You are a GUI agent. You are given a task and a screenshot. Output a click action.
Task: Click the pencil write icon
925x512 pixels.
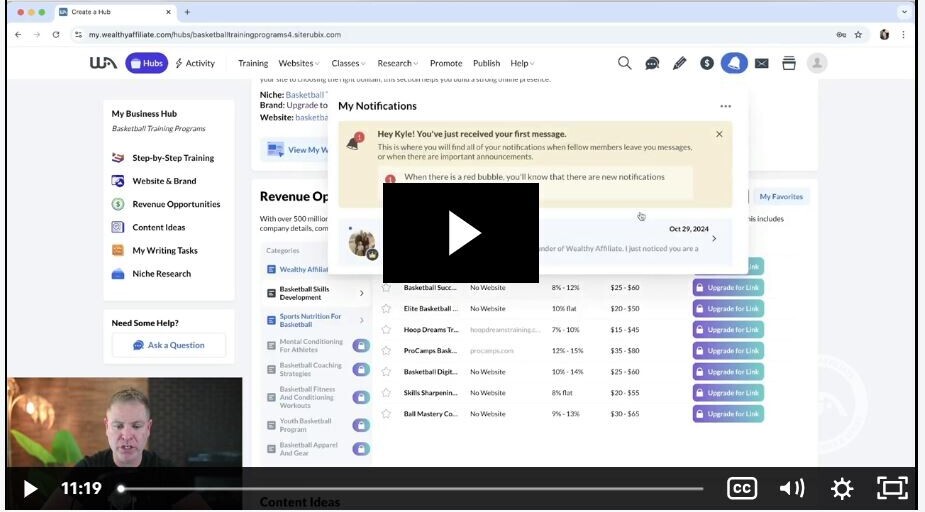point(680,63)
